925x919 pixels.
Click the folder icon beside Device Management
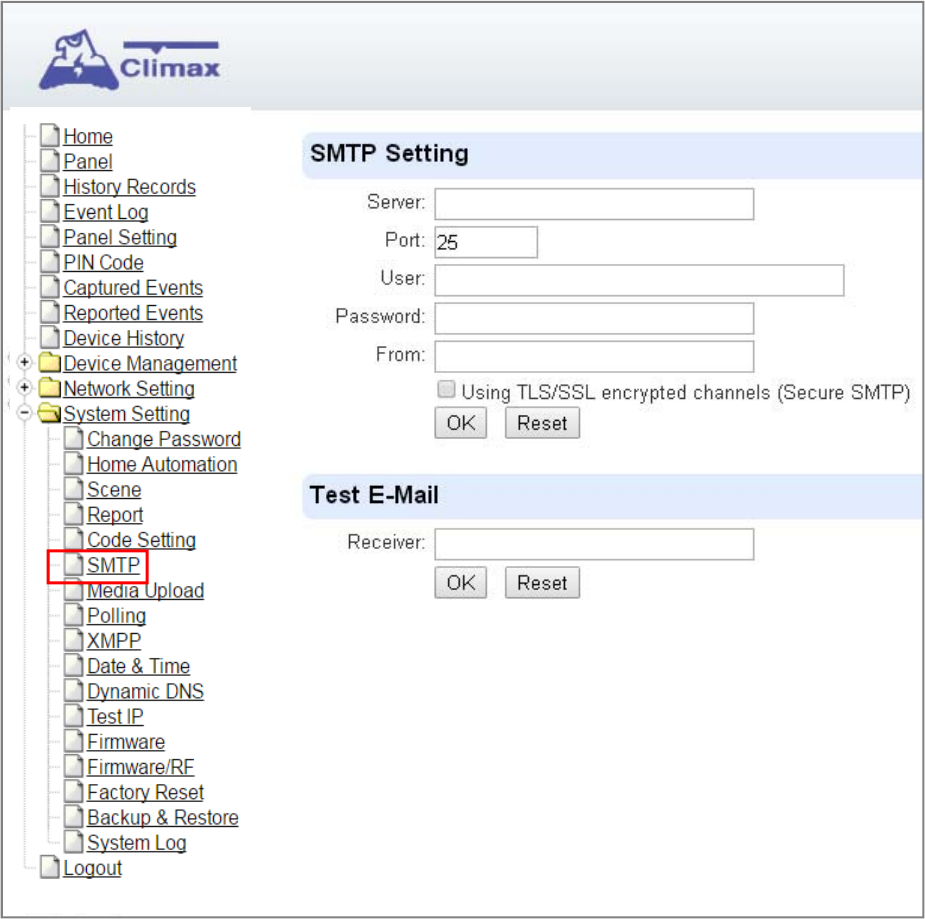pyautogui.click(x=50, y=363)
